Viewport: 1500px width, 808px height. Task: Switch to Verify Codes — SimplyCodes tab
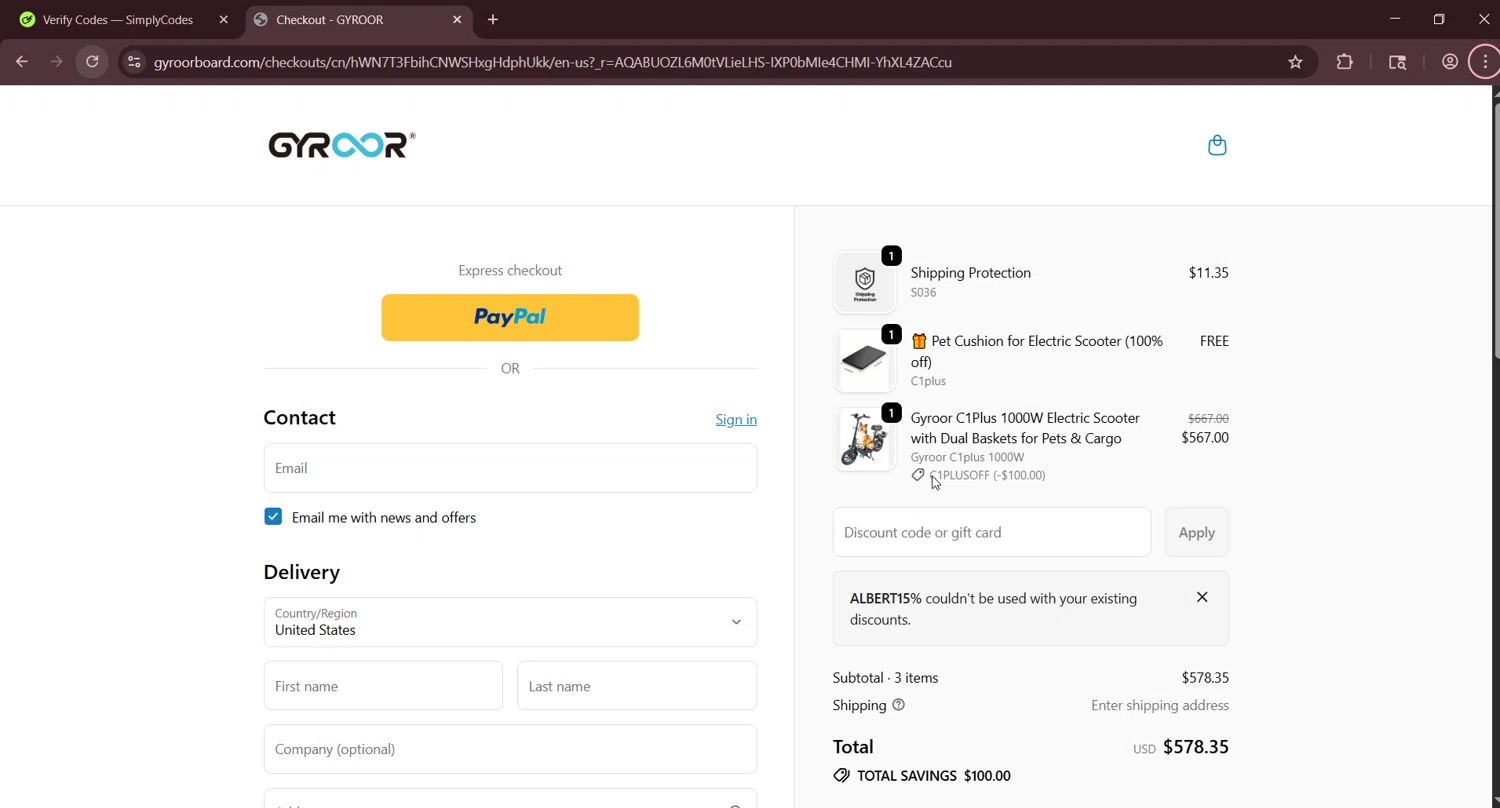point(120,19)
